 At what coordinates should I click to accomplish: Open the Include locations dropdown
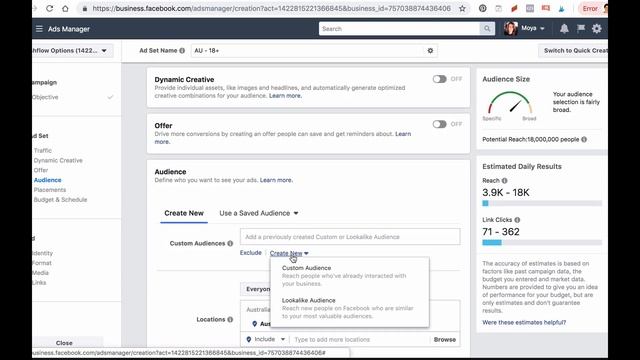click(x=266, y=339)
